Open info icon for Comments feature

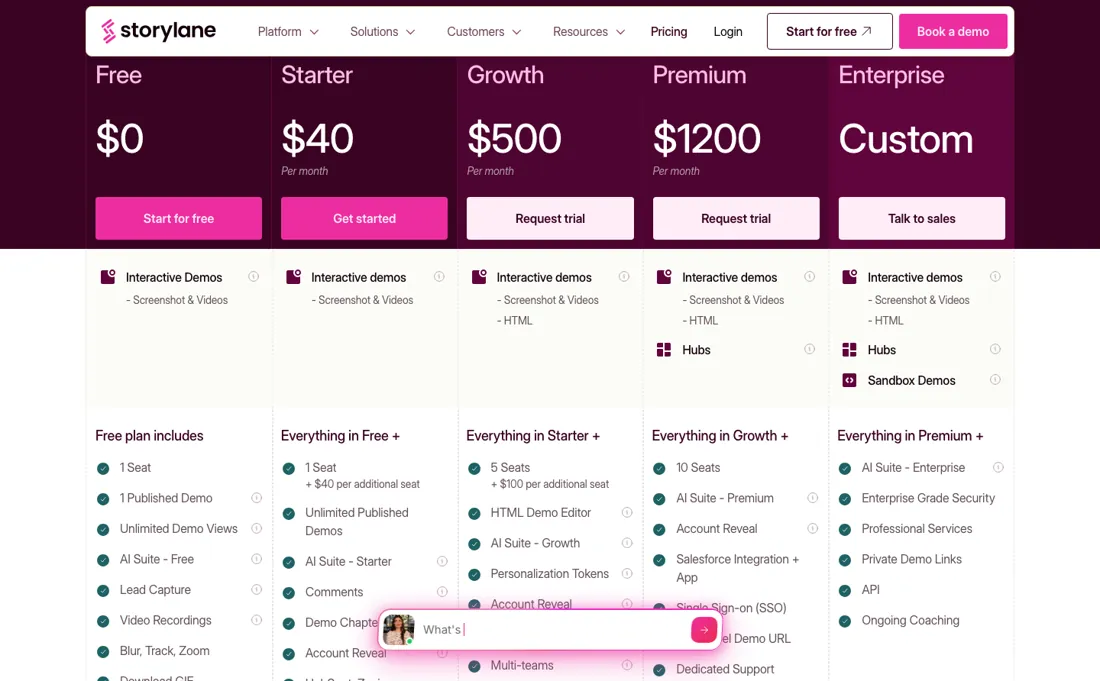442,592
